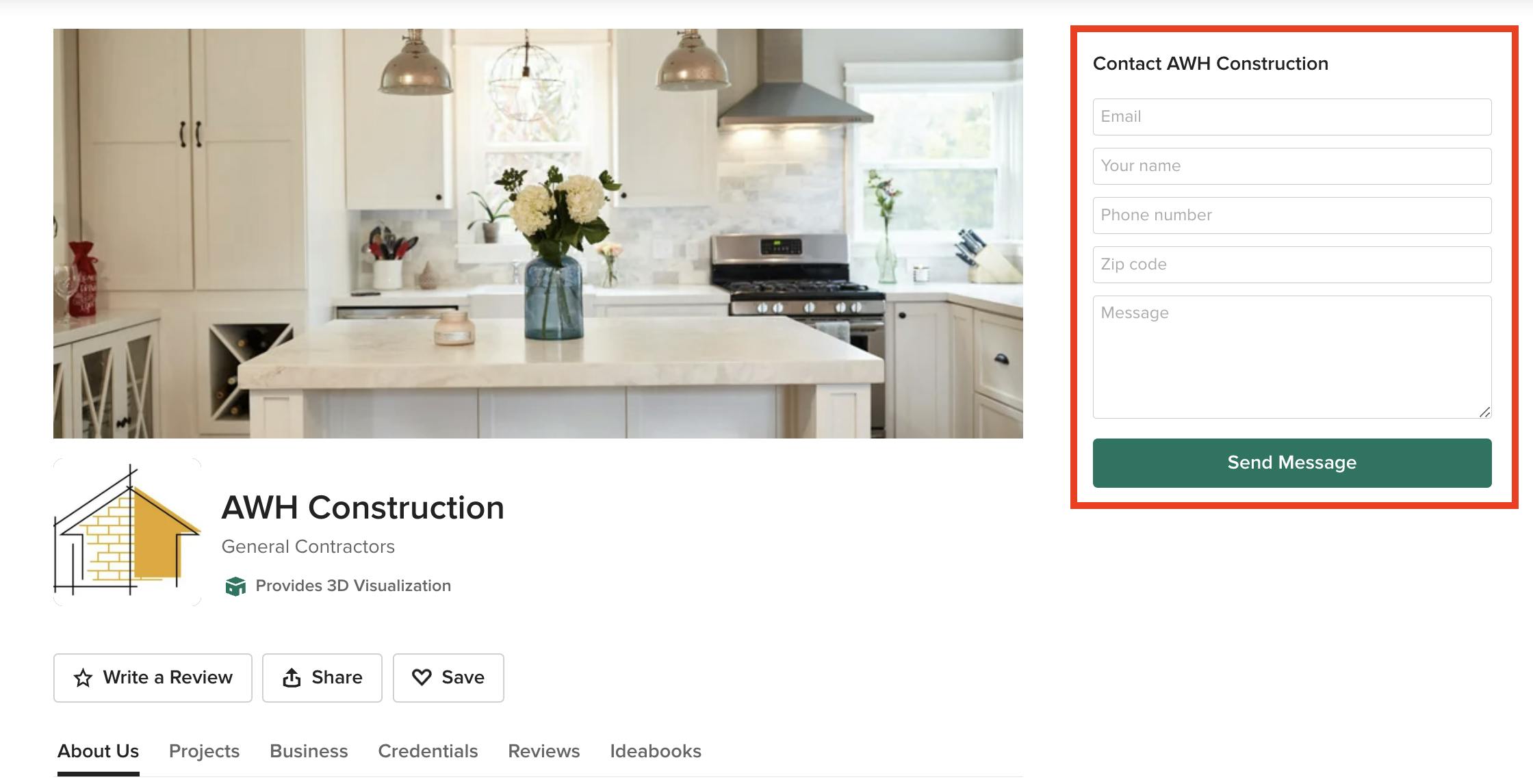Image resolution: width=1533 pixels, height=784 pixels.
Task: Click the Provides 3D Visualization label
Action: 353,586
